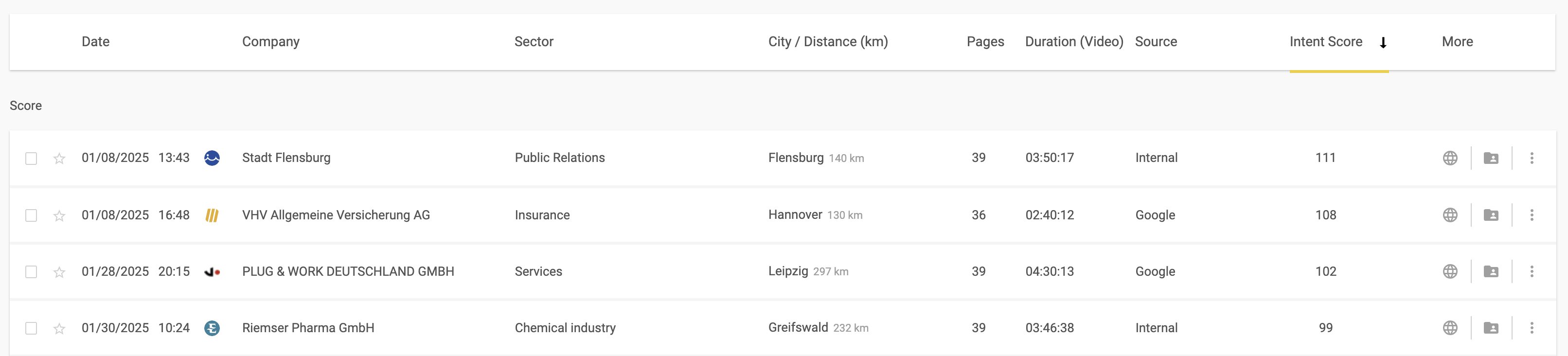Screen dimensions: 1568x356
Task: Click the Stadt Flensburg company logo
Action: point(212,158)
